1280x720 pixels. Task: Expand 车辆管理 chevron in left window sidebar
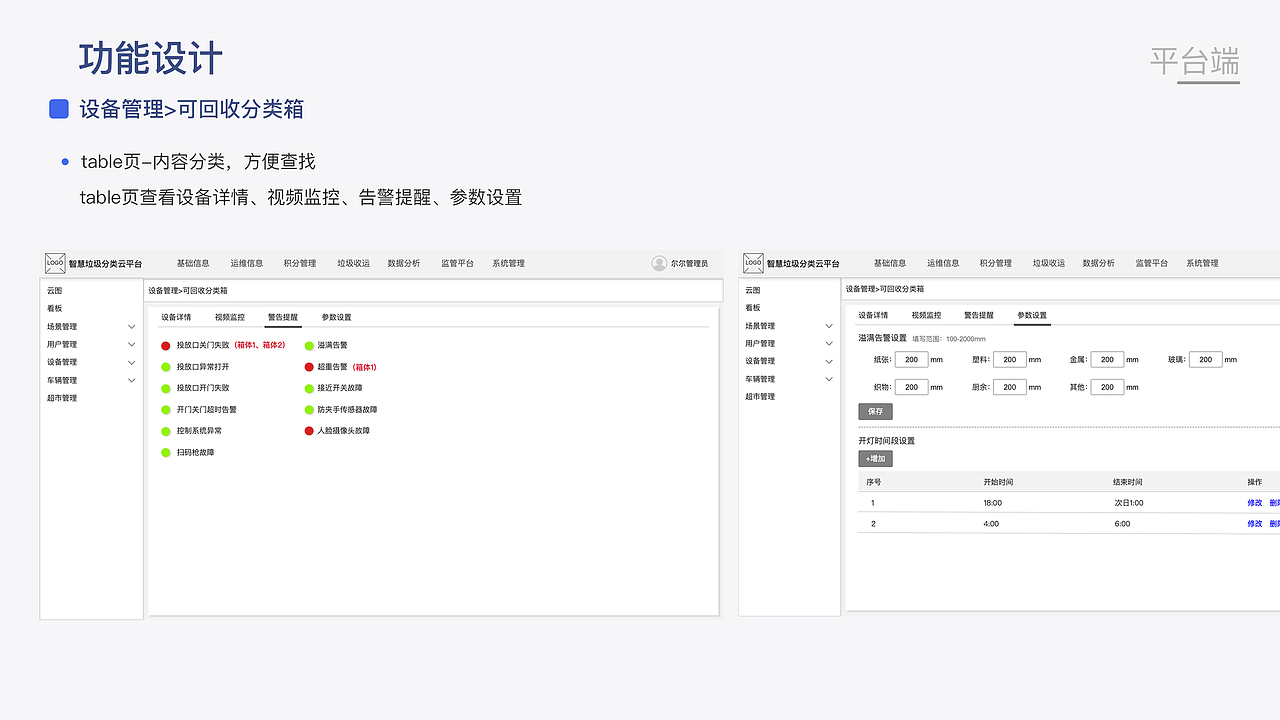[131, 380]
